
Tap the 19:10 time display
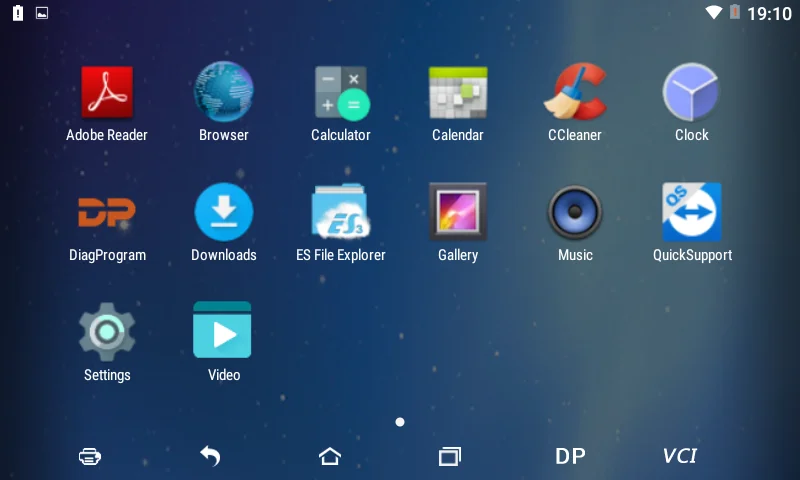(769, 13)
